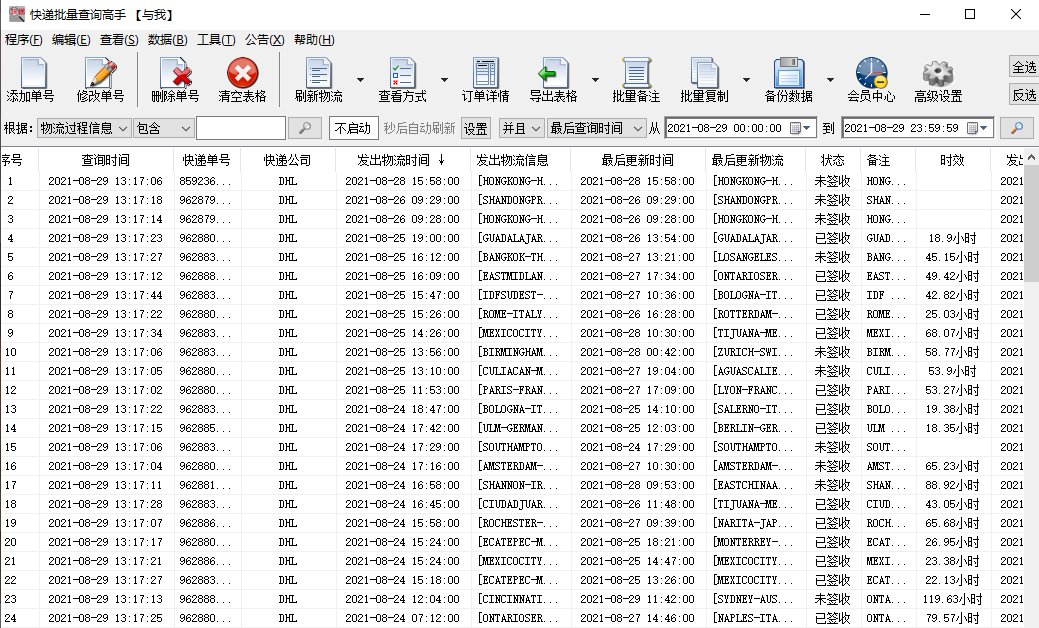Focus the filter keyword text box
Viewport: 1039px width, 628px height.
pos(241,128)
